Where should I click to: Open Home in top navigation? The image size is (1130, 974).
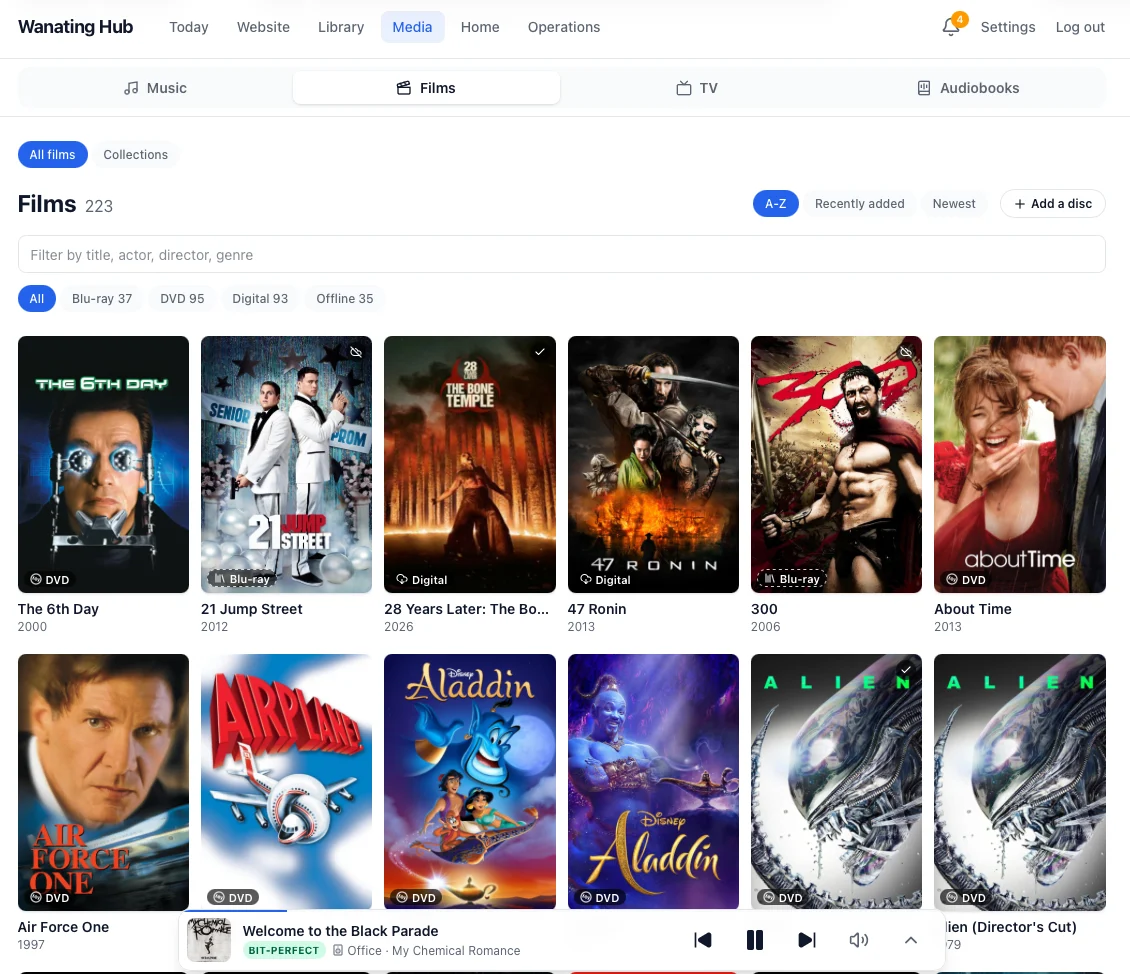pyautogui.click(x=480, y=27)
